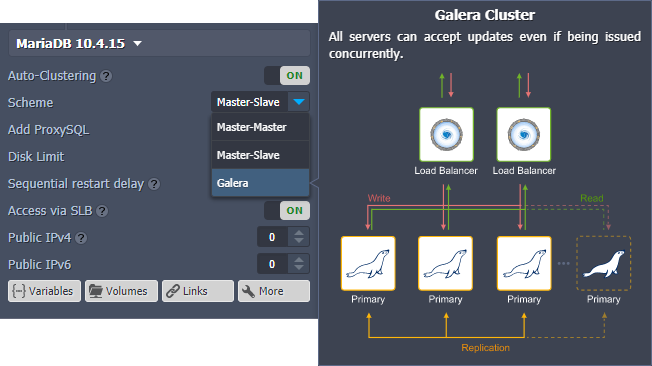Click the More button
The height and width of the screenshot is (366, 652).
point(274,291)
